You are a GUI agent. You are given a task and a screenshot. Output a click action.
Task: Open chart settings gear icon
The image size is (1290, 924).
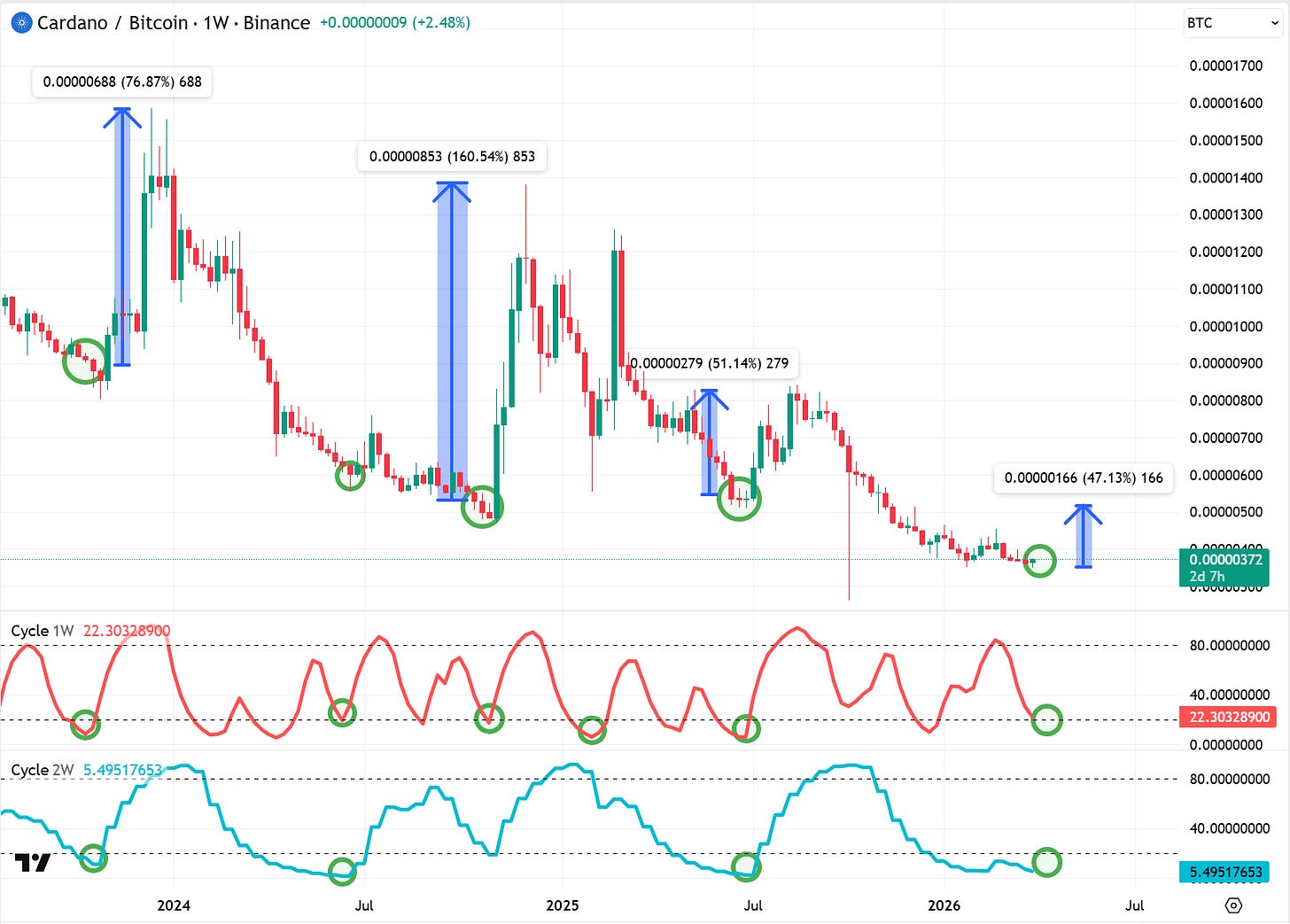coord(1233,905)
